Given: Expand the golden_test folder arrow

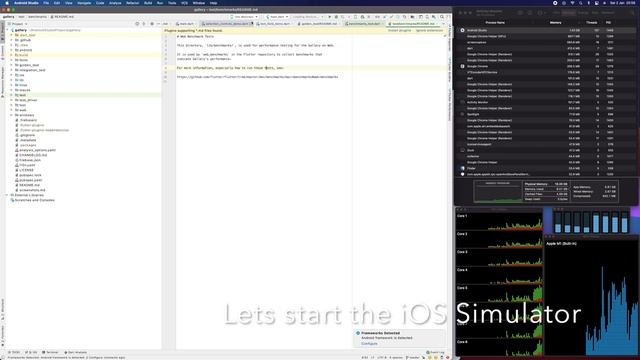Looking at the screenshot, I should [11, 65].
